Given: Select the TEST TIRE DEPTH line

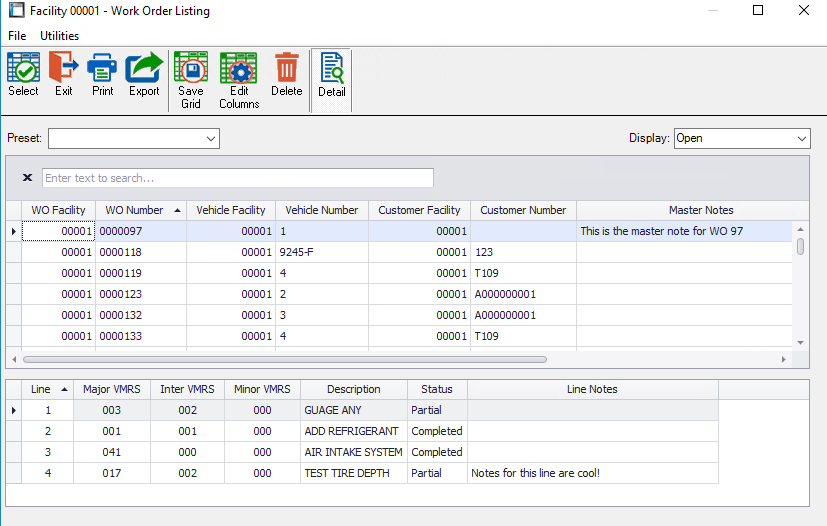Looking at the screenshot, I should (352, 473).
